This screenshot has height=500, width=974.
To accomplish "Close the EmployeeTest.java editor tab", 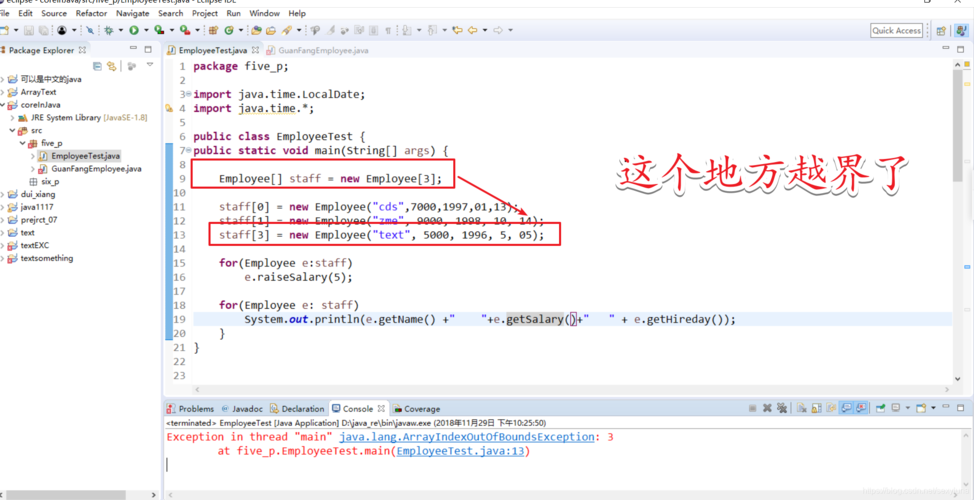I will click(255, 50).
